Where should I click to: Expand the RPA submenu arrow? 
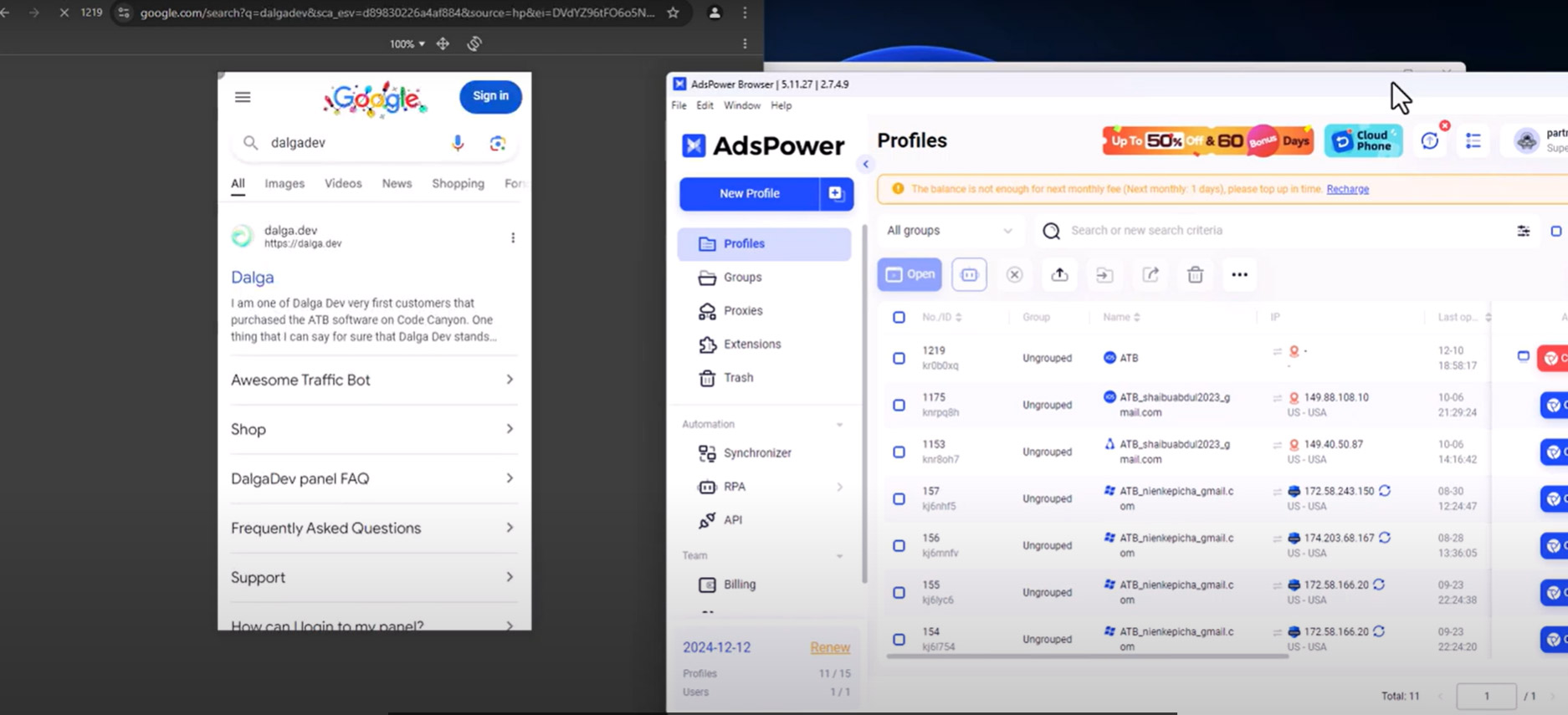point(839,487)
